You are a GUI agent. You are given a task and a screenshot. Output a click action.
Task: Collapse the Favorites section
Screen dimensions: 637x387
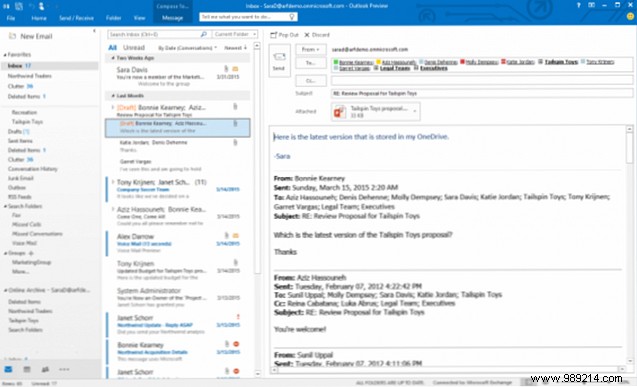[x=5, y=54]
